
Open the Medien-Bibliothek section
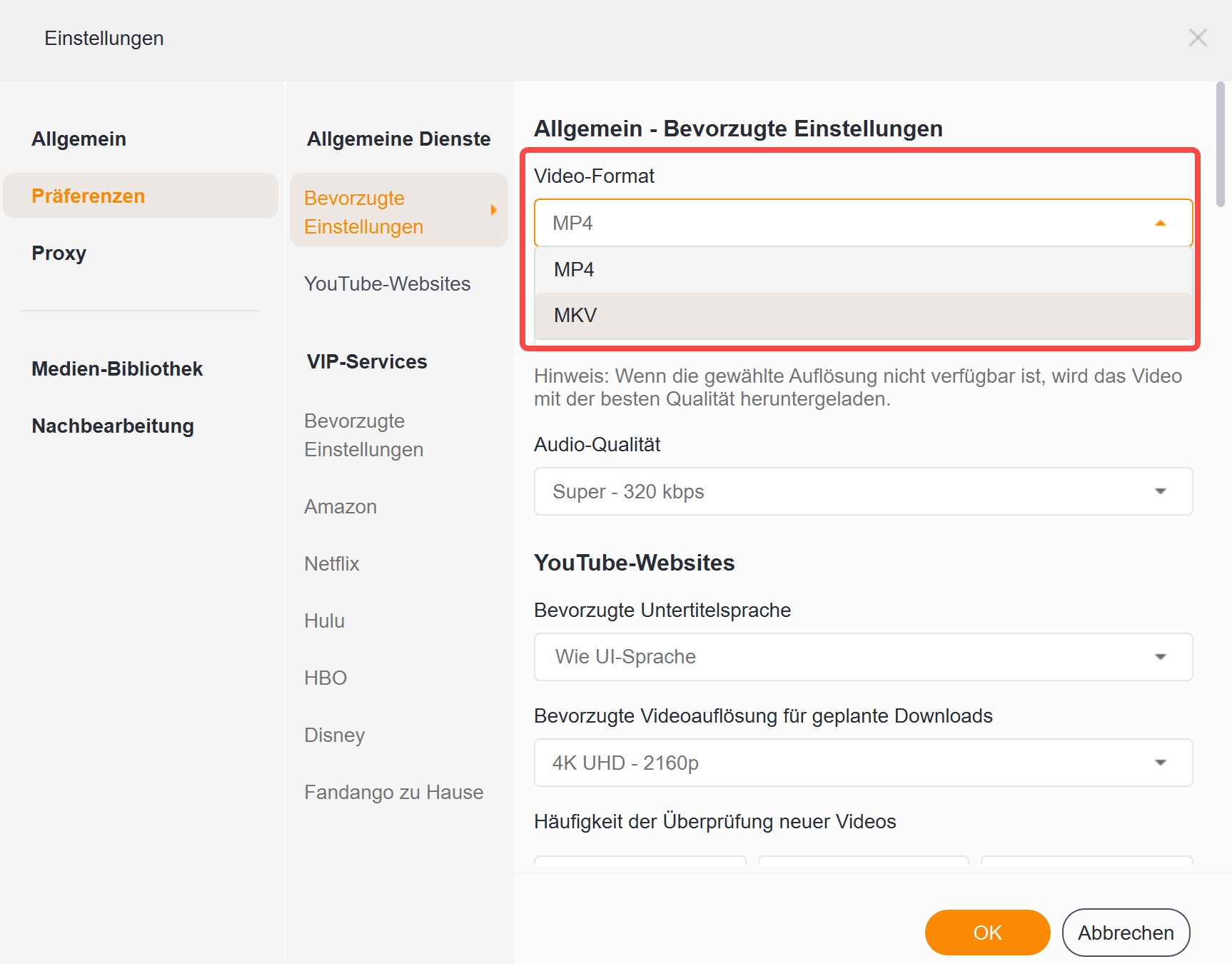[x=117, y=368]
